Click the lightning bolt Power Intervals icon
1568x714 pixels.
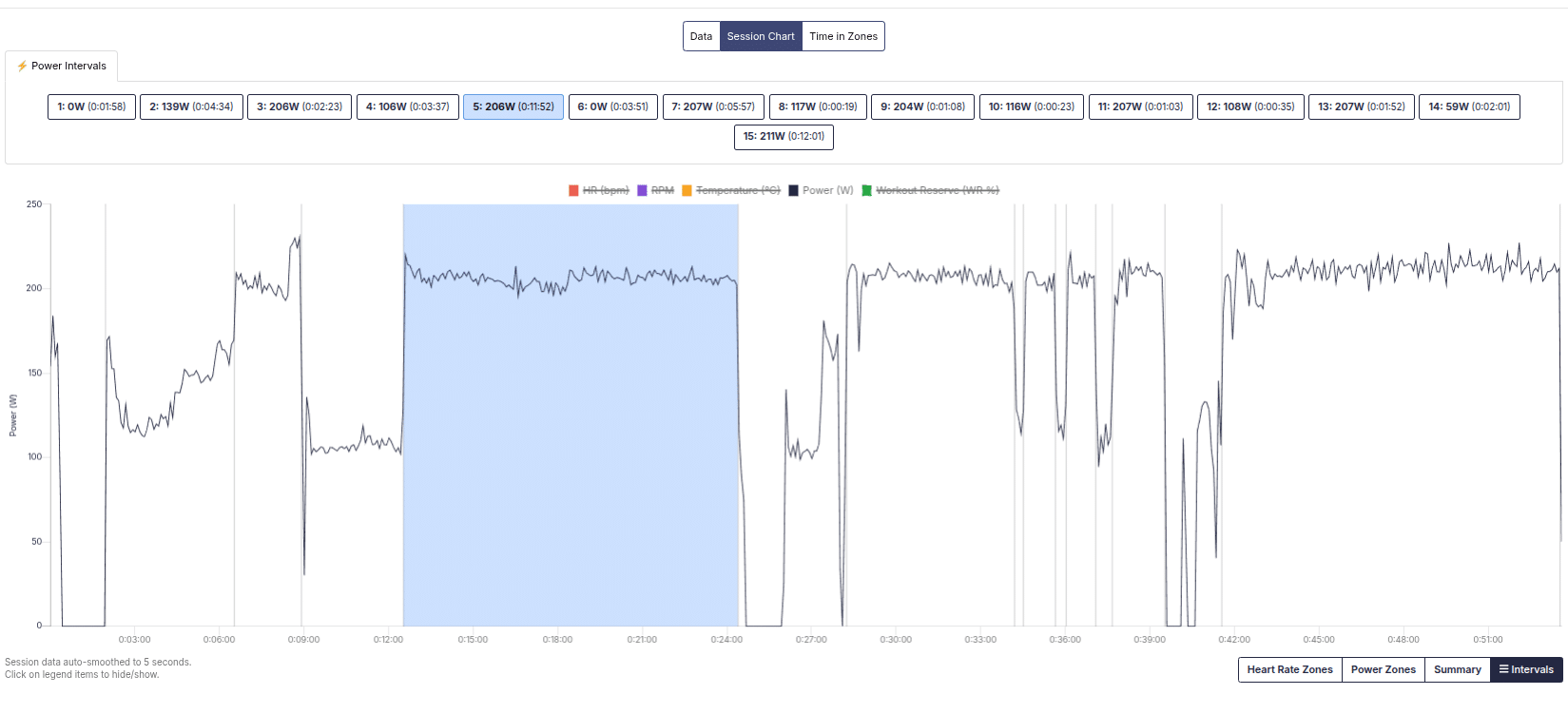22,67
